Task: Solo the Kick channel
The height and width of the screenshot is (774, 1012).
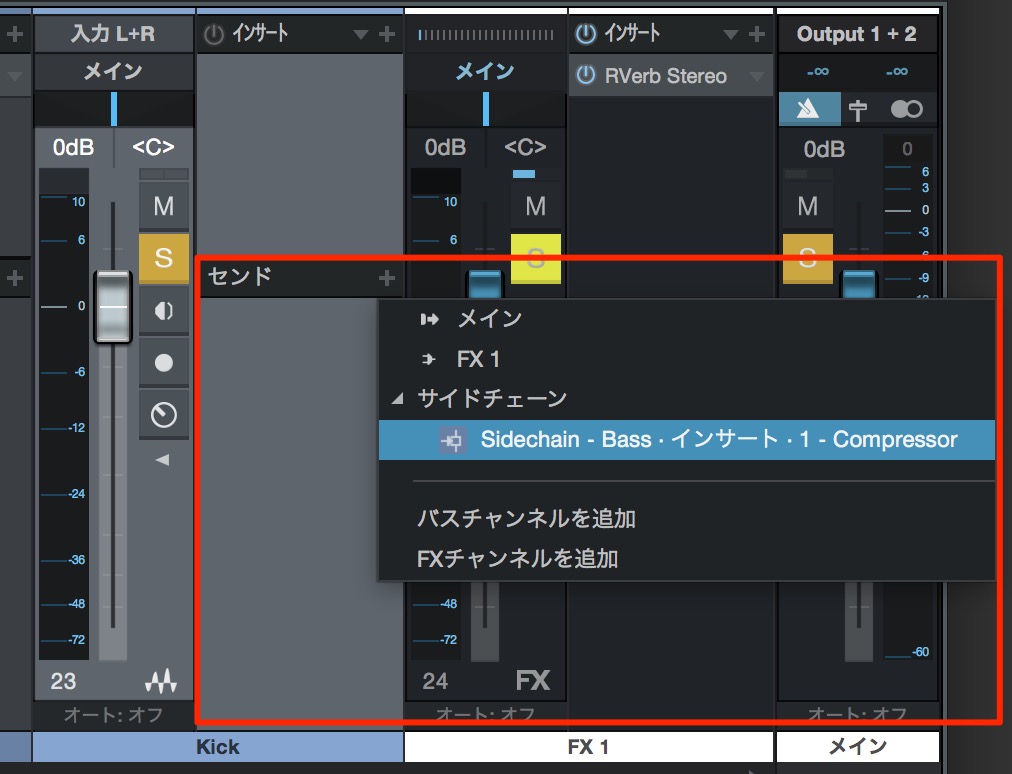Action: tap(164, 258)
